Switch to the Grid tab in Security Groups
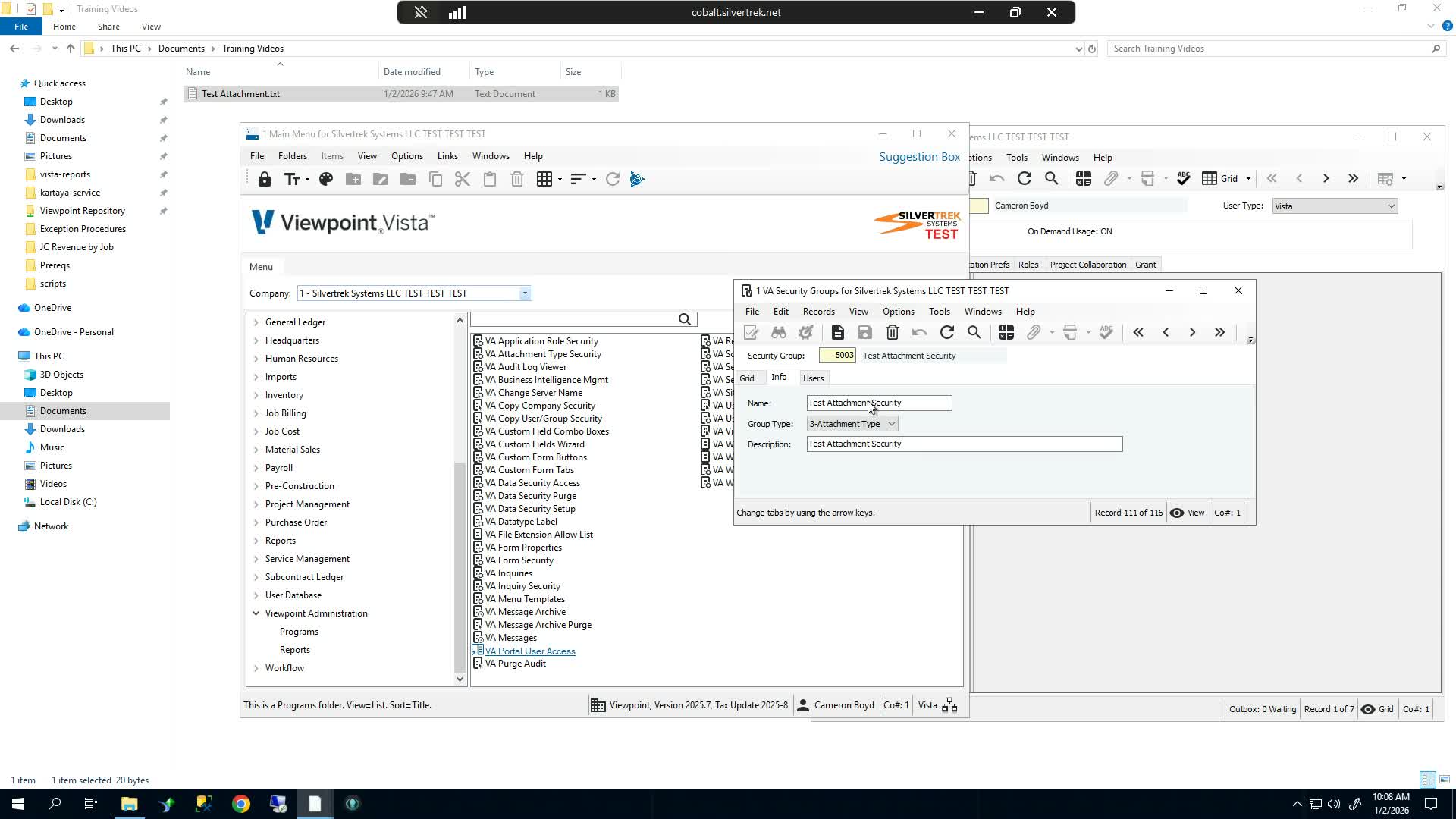 tap(747, 378)
